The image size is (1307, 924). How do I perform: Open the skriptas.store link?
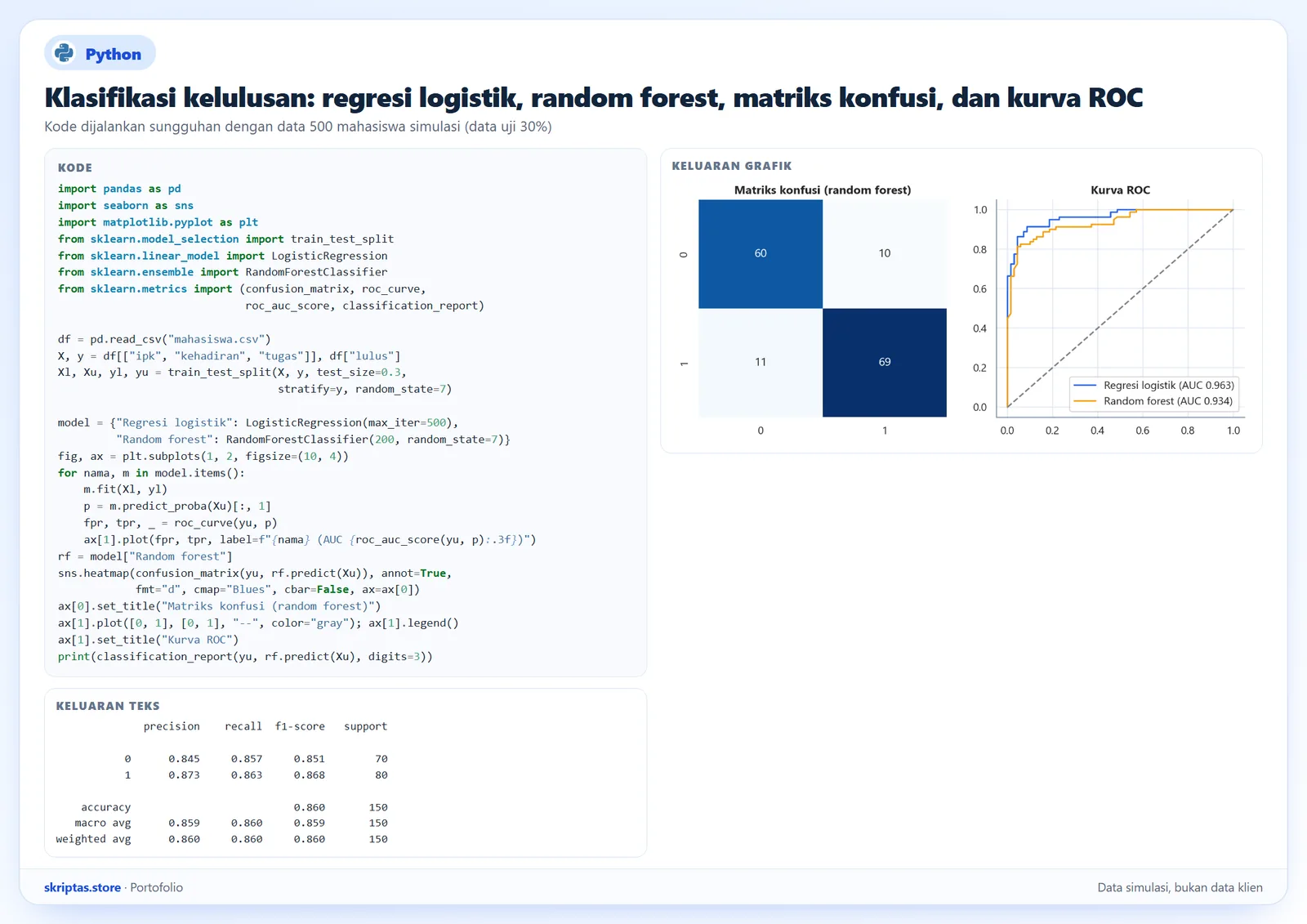83,887
